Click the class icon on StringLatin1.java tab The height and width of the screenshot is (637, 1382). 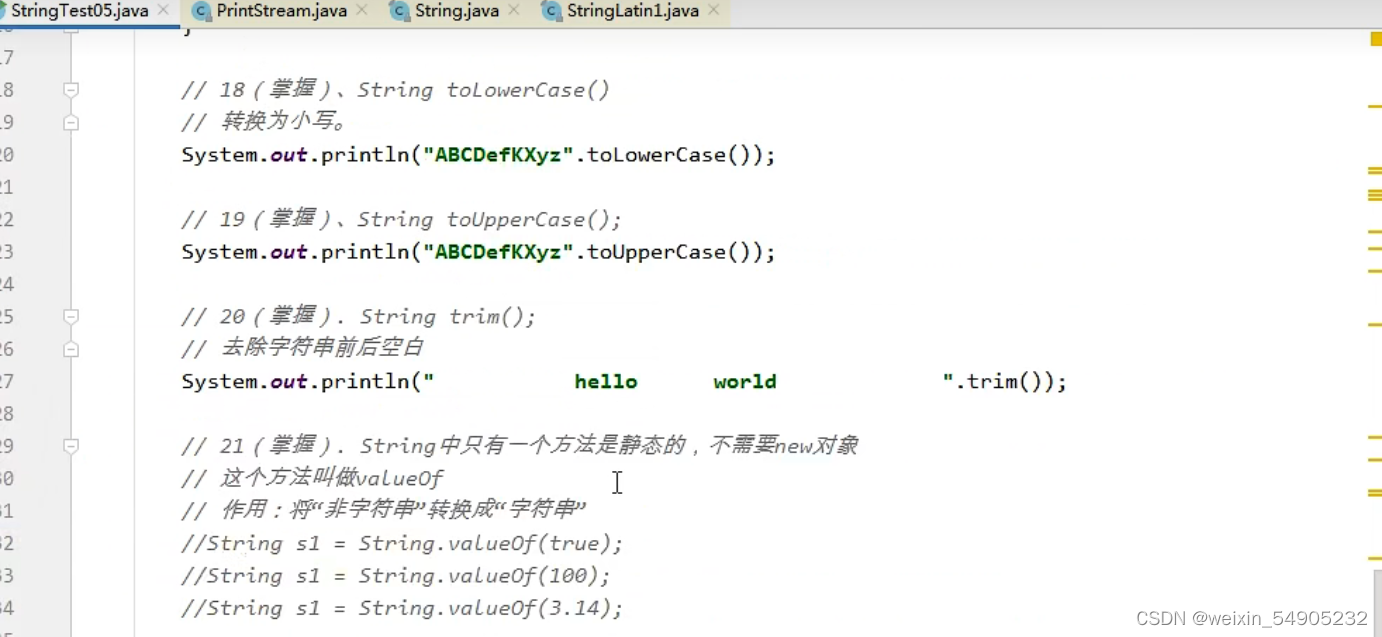point(551,11)
